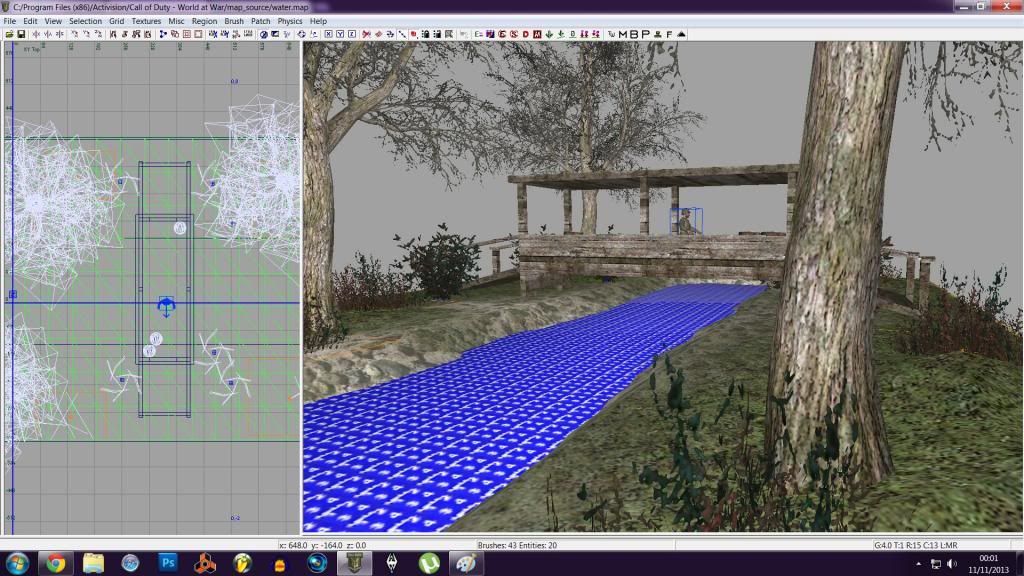Image resolution: width=1024 pixels, height=576 pixels.
Task: Click the volume speaker icon in the system tray
Action: click(x=952, y=564)
